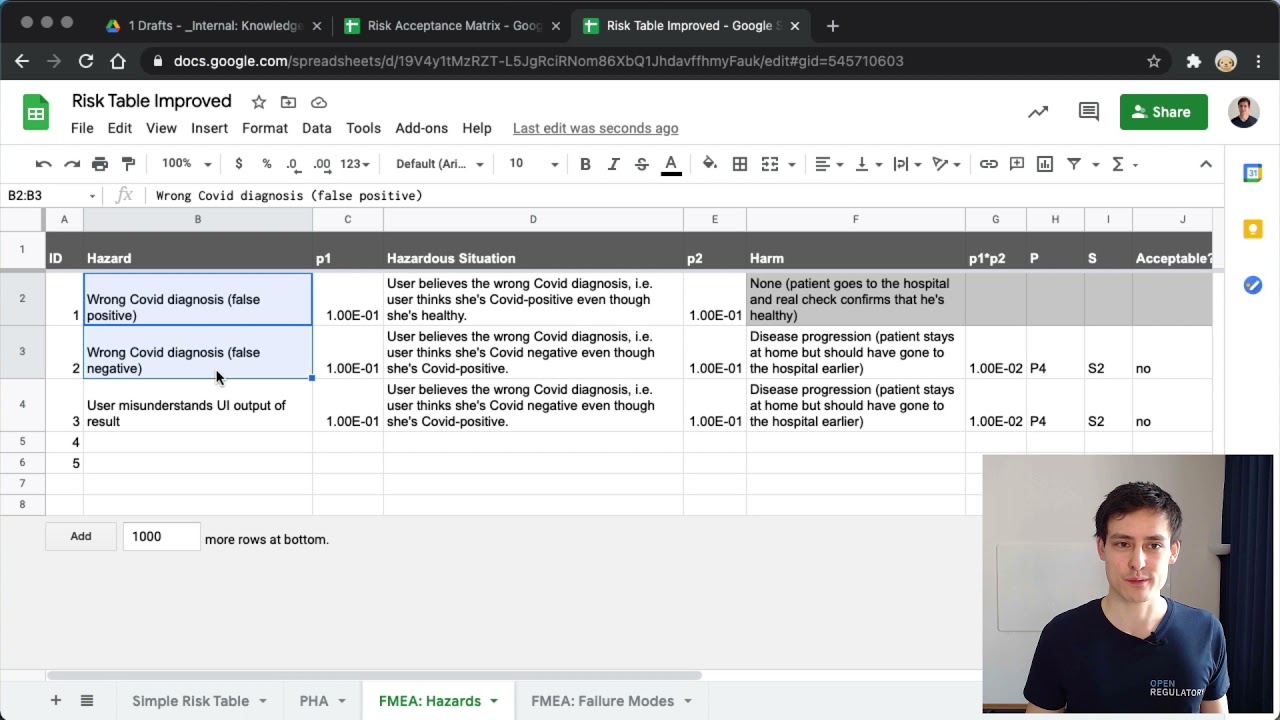
Task: Open the Format menu
Action: pos(265,128)
